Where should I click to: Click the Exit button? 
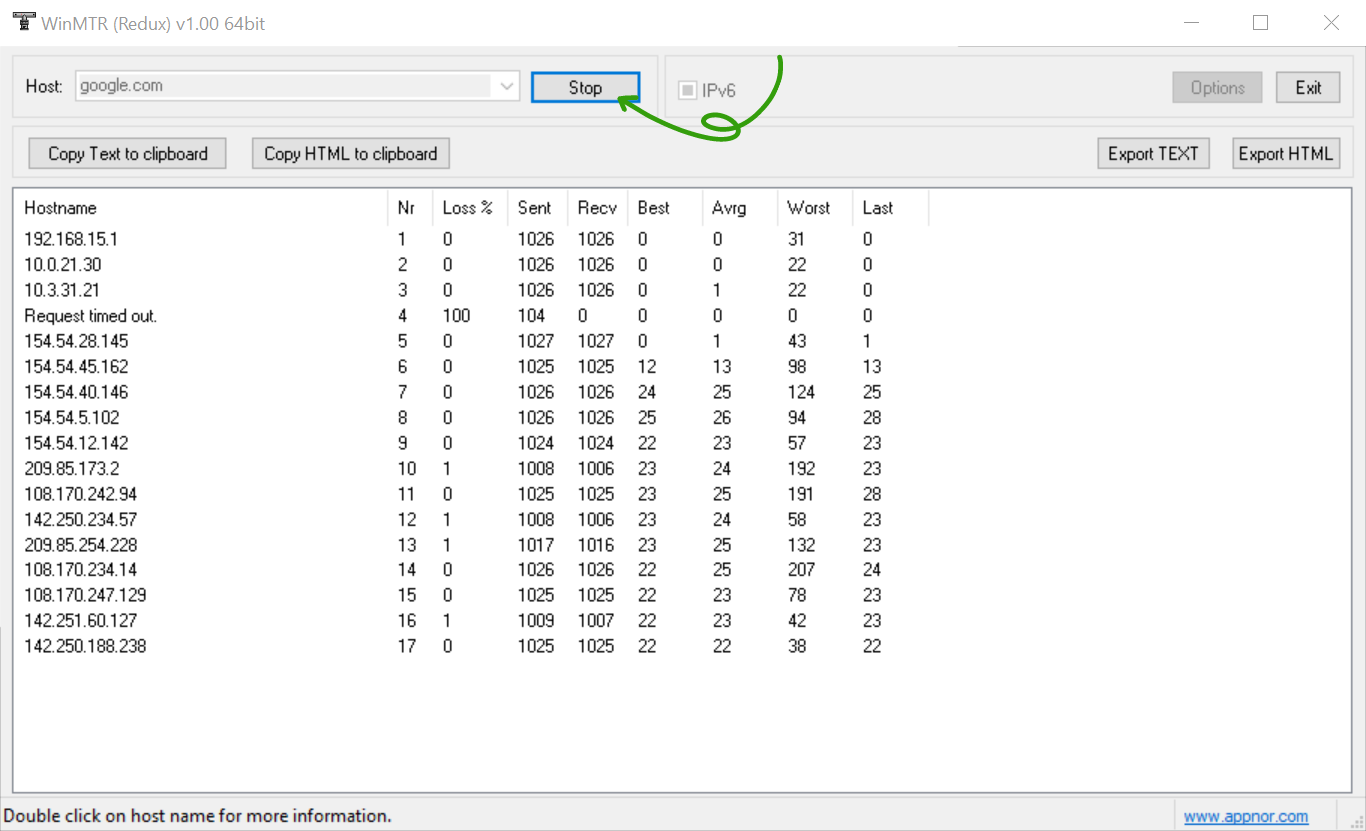[1308, 88]
